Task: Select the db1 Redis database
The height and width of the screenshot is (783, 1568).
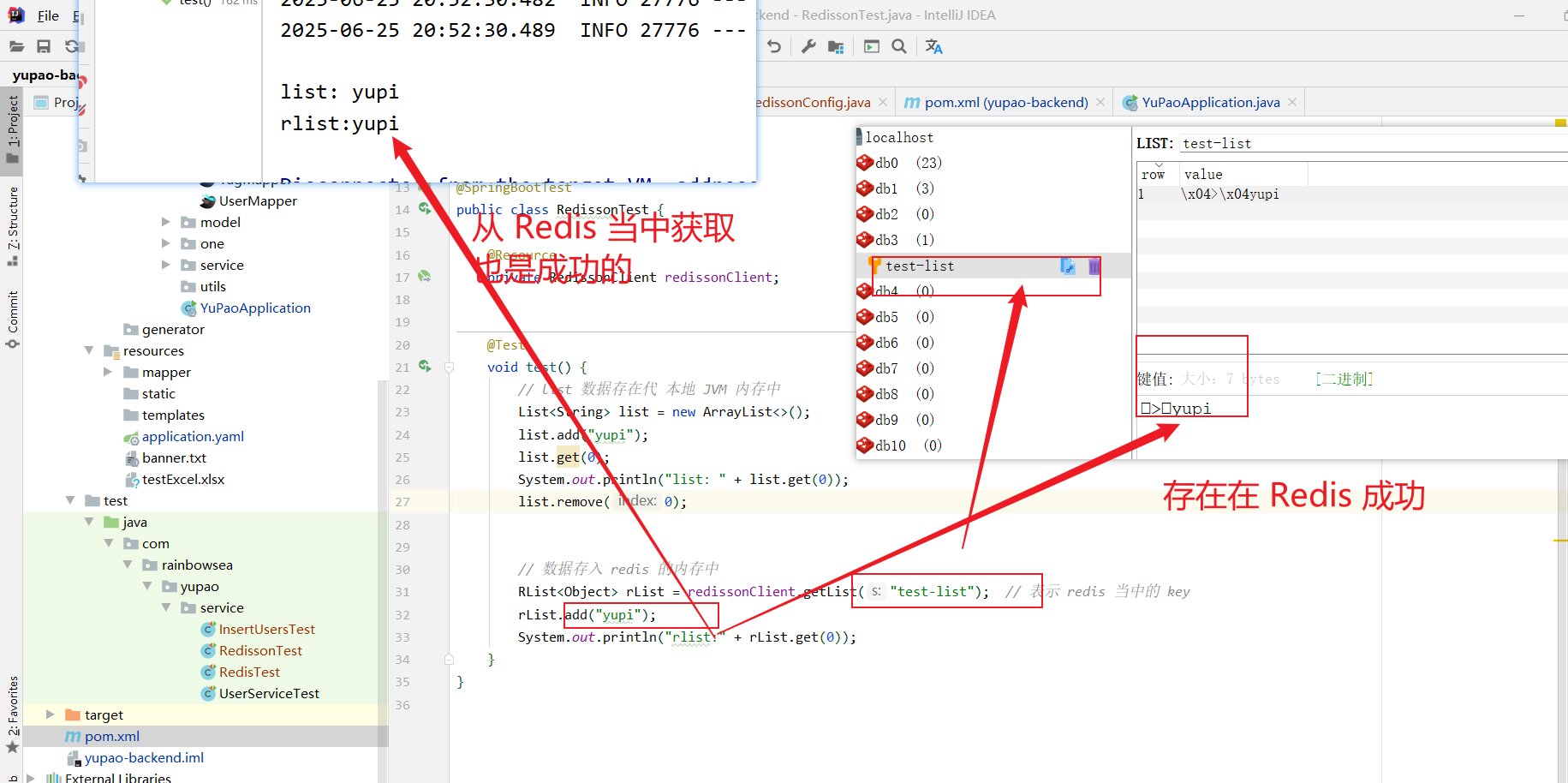Action: [886, 188]
